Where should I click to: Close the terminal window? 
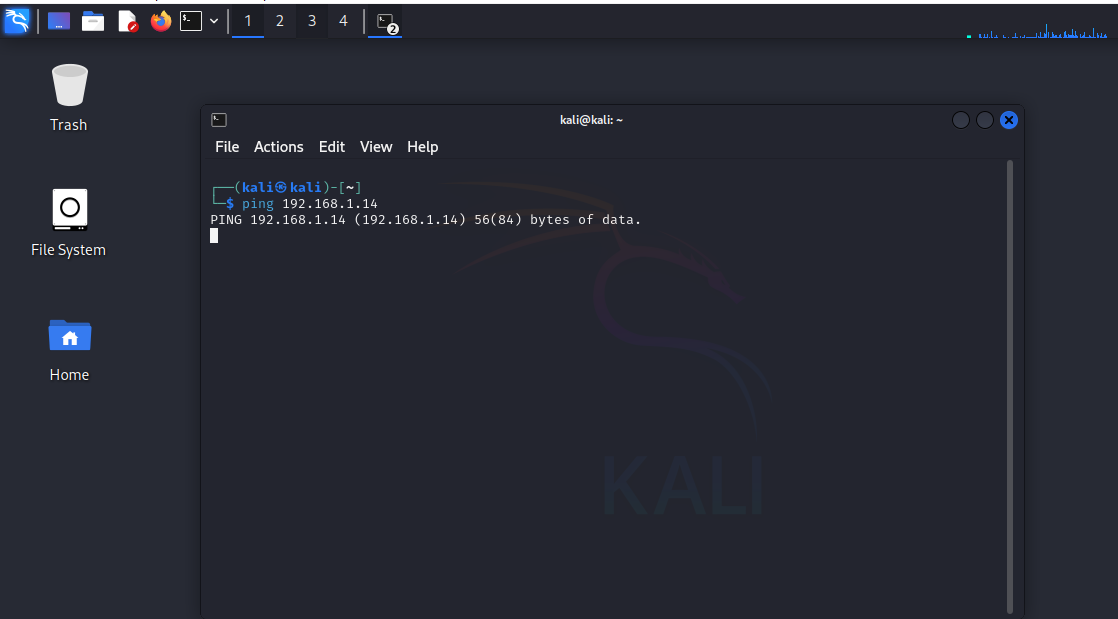click(1008, 120)
